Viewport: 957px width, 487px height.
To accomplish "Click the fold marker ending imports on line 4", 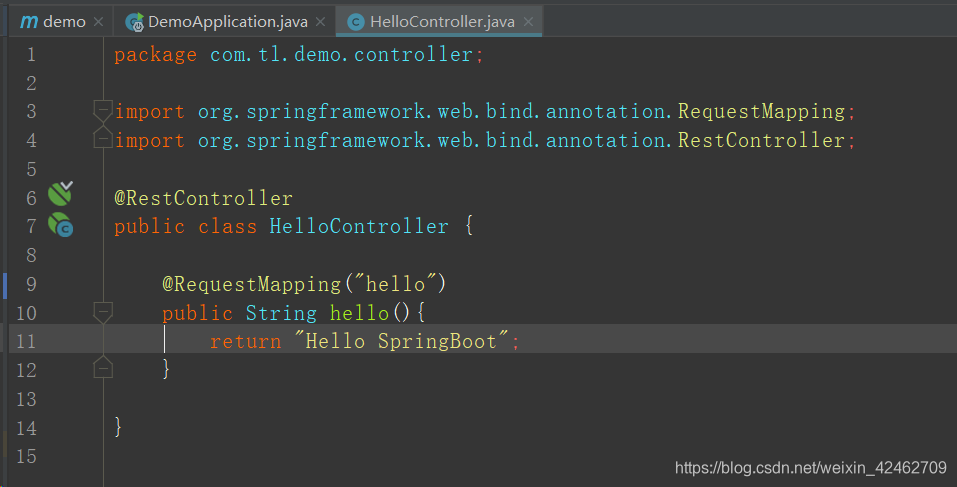I will pyautogui.click(x=103, y=139).
